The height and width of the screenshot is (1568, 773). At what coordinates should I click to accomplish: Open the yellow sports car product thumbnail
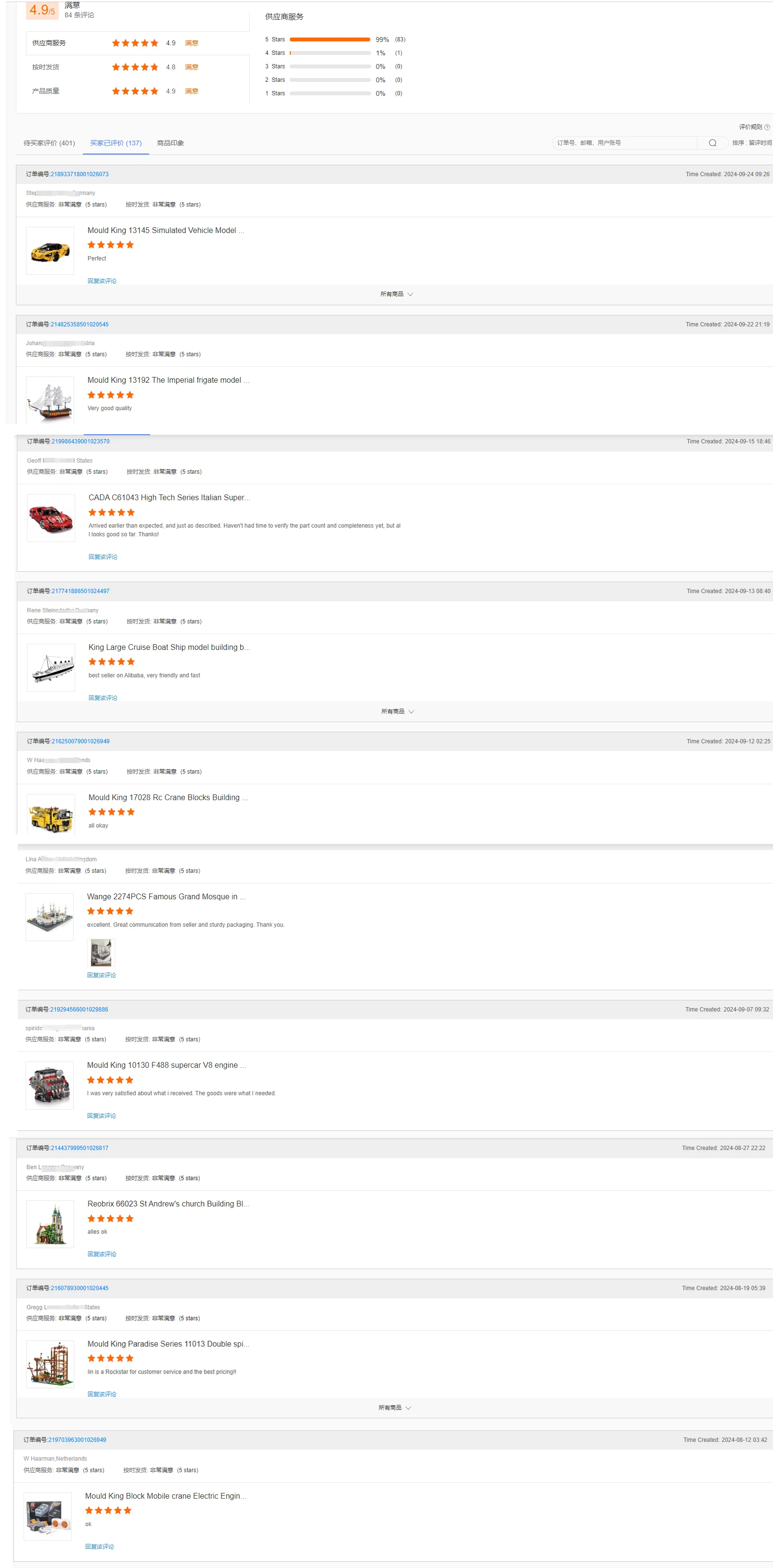coord(50,251)
